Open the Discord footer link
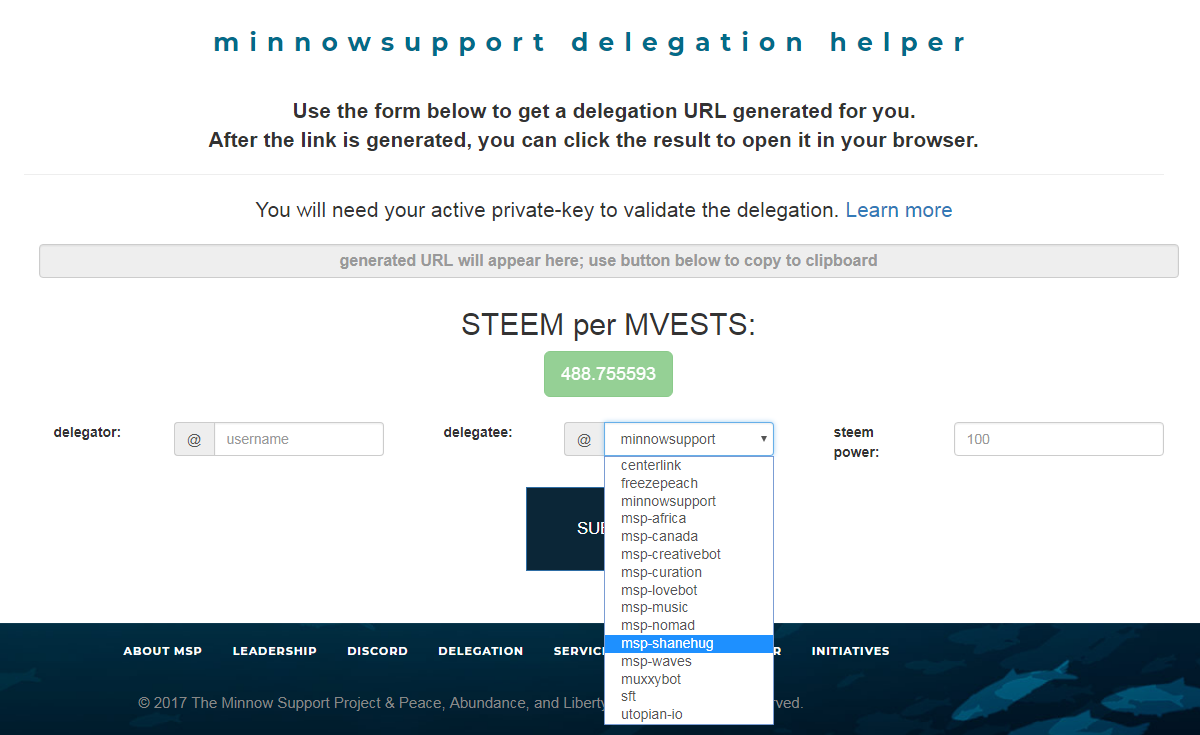 [377, 651]
